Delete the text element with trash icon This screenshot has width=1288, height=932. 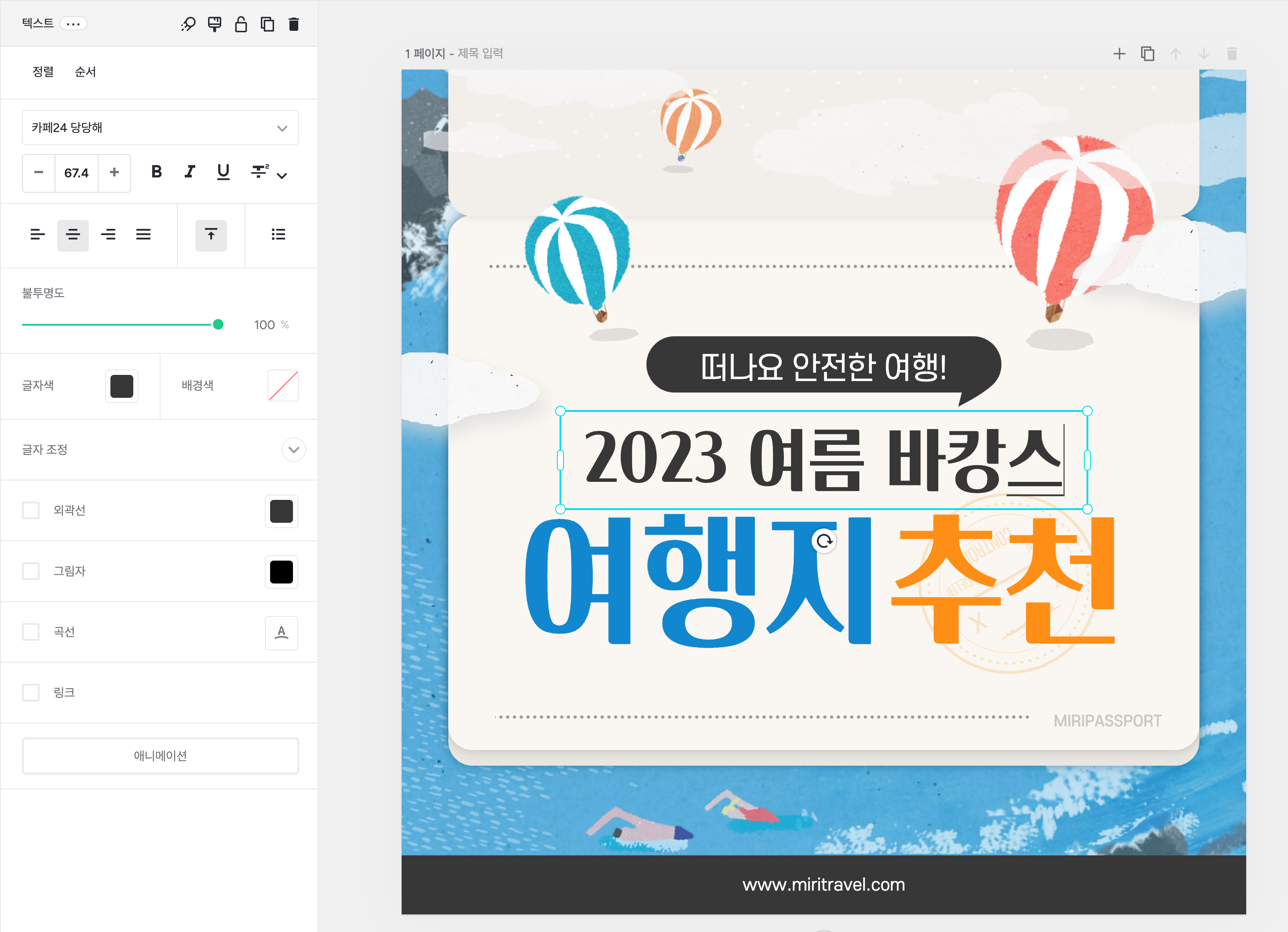[293, 24]
